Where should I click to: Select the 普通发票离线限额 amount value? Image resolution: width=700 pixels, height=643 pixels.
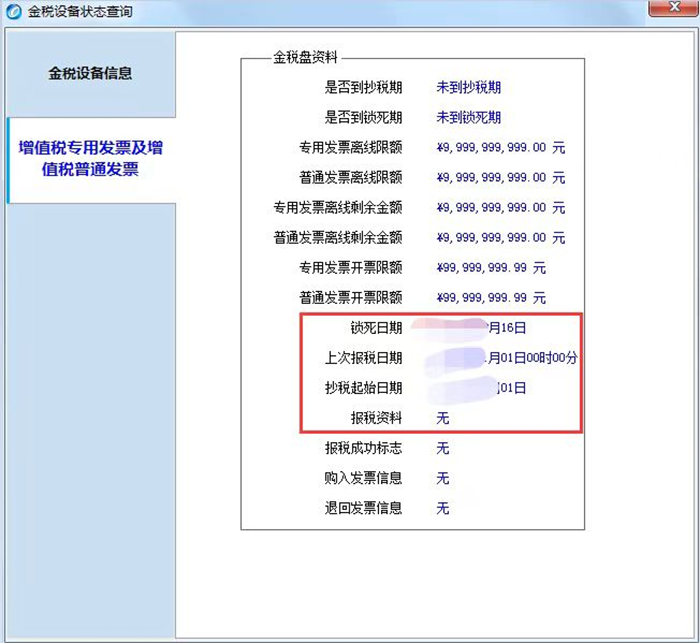point(500,178)
